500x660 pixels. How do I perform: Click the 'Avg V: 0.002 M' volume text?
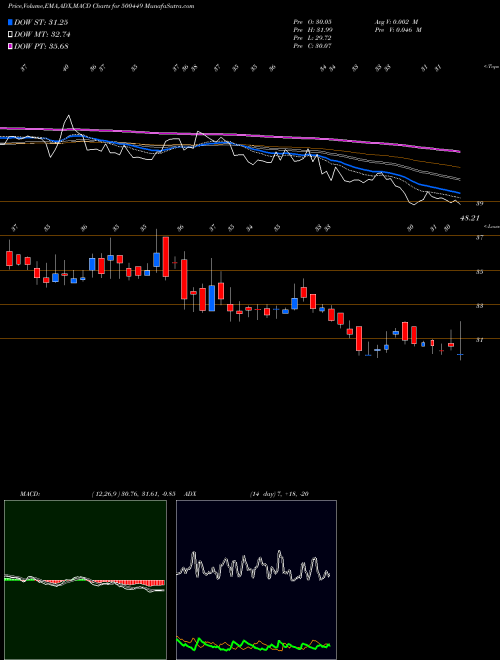click(396, 22)
